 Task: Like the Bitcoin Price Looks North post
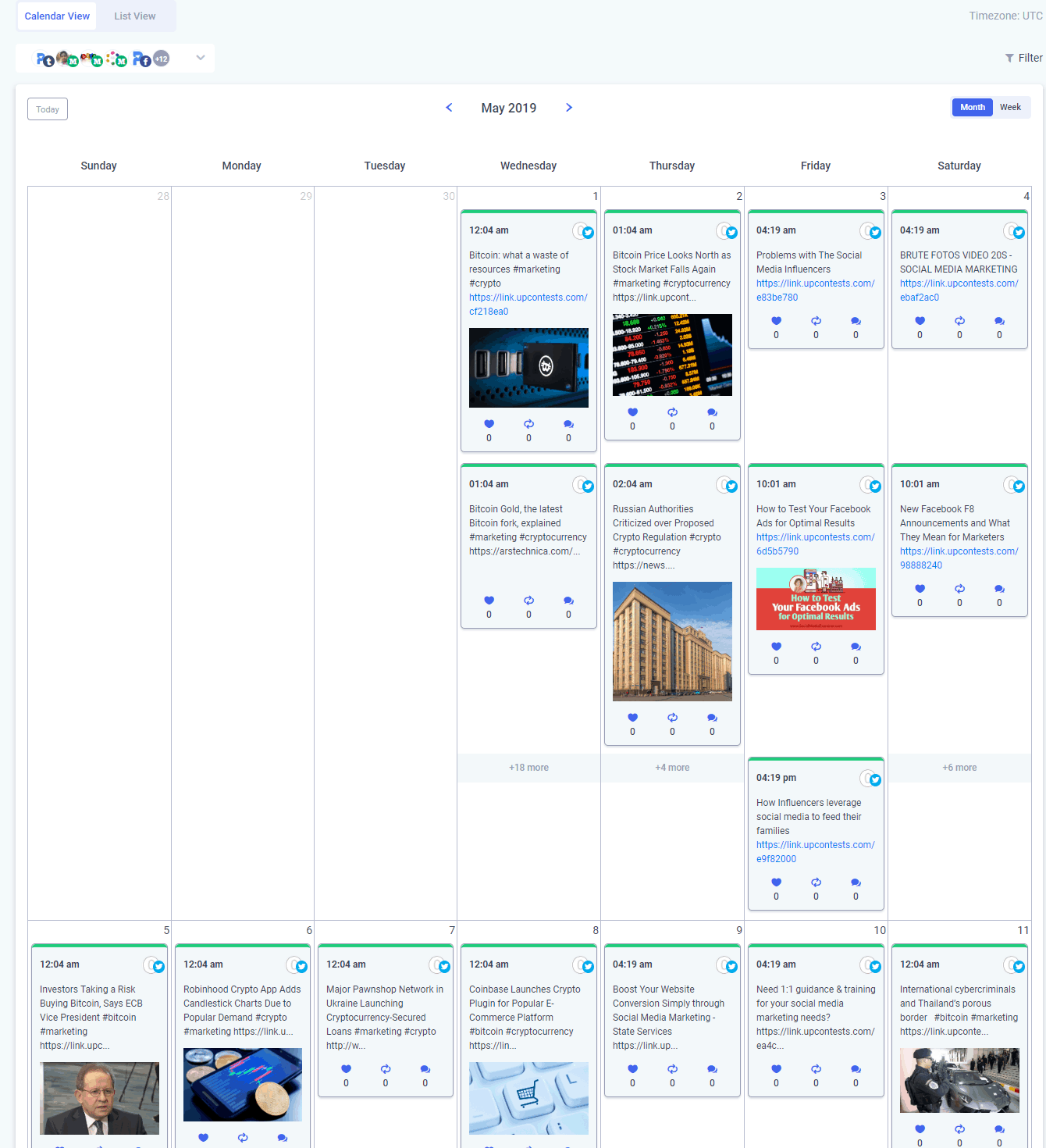[x=632, y=412]
